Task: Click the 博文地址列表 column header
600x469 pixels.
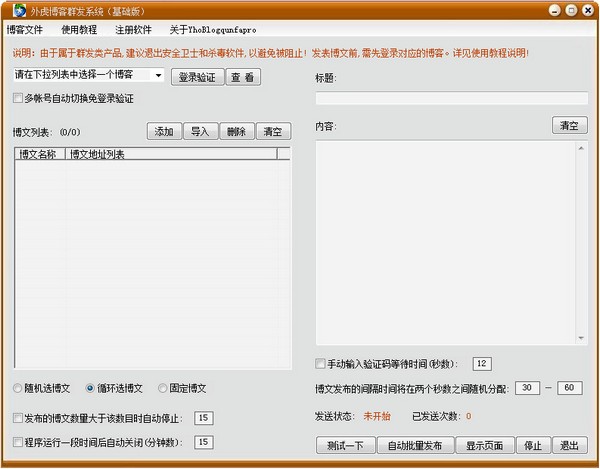Action: click(171, 154)
